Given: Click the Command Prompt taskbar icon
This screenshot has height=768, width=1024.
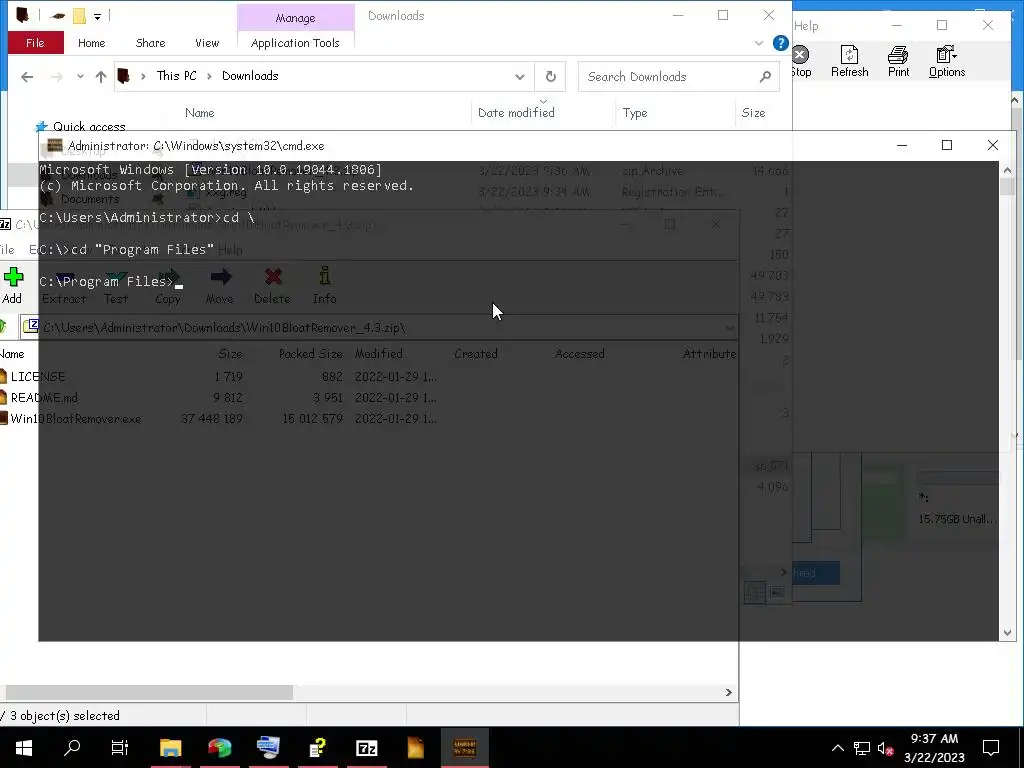Looking at the screenshot, I should pos(464,747).
